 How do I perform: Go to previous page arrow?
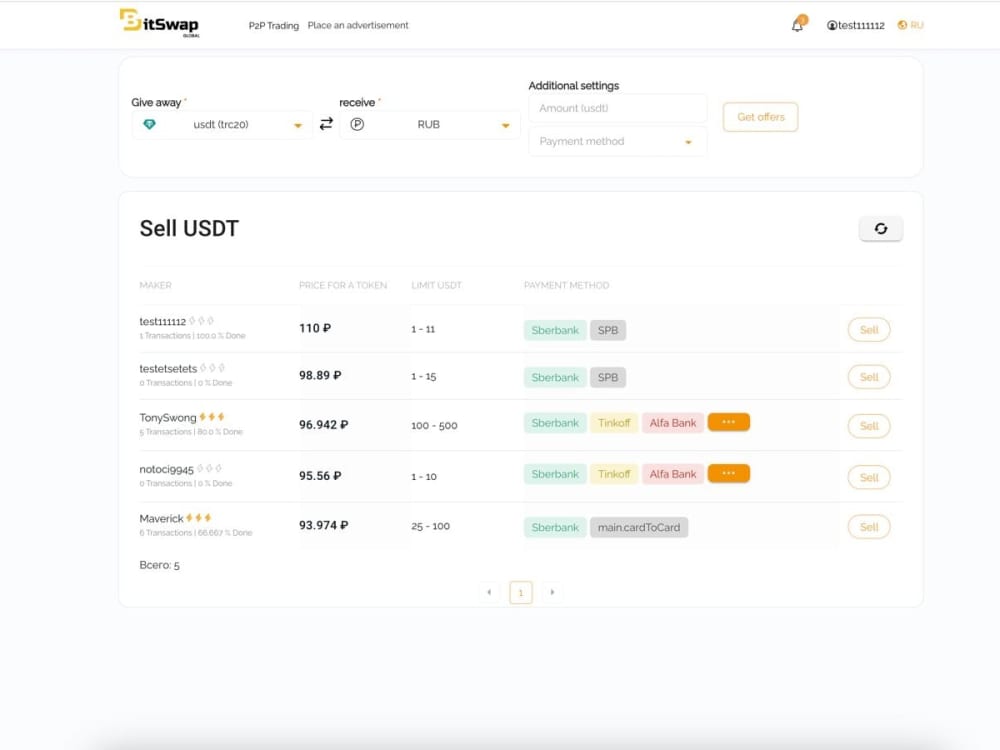(x=489, y=592)
